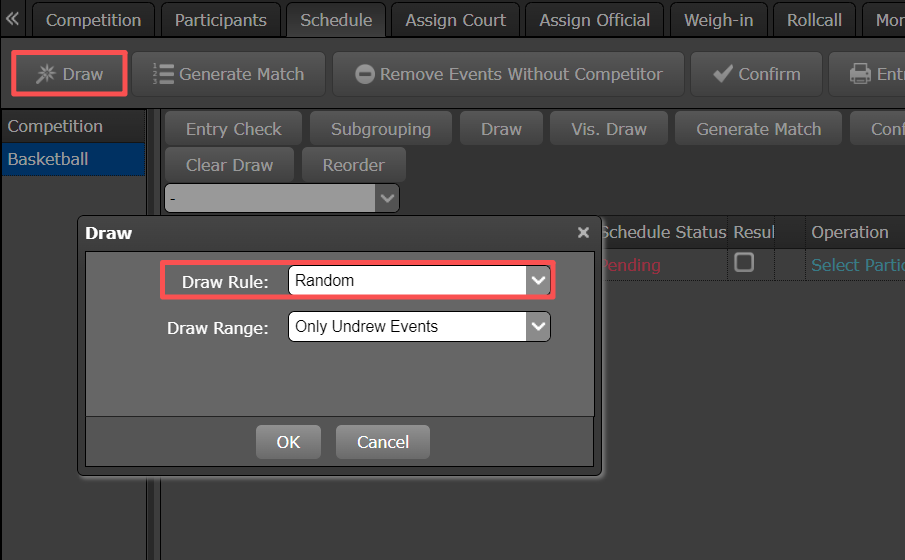Expand the dash filter dropdown below Clear Draw
Image resolution: width=905 pixels, height=560 pixels.
pos(386,198)
